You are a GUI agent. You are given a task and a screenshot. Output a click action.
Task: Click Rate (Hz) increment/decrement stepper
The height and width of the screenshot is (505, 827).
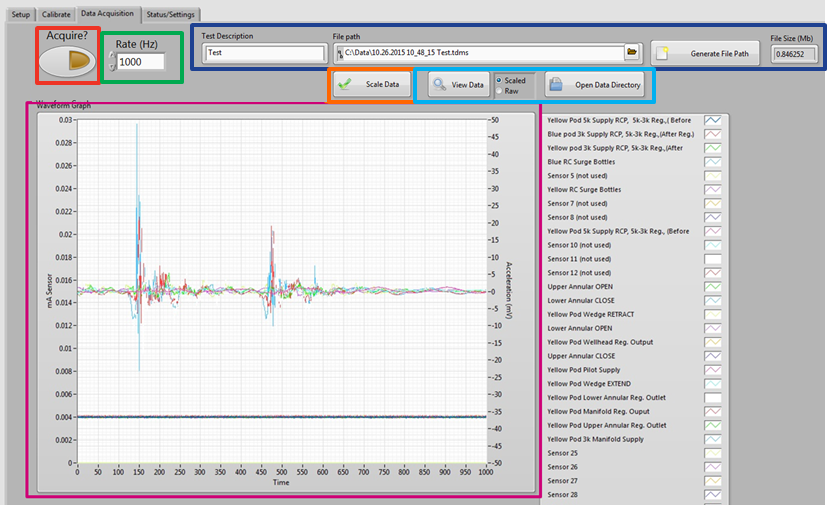tap(113, 62)
